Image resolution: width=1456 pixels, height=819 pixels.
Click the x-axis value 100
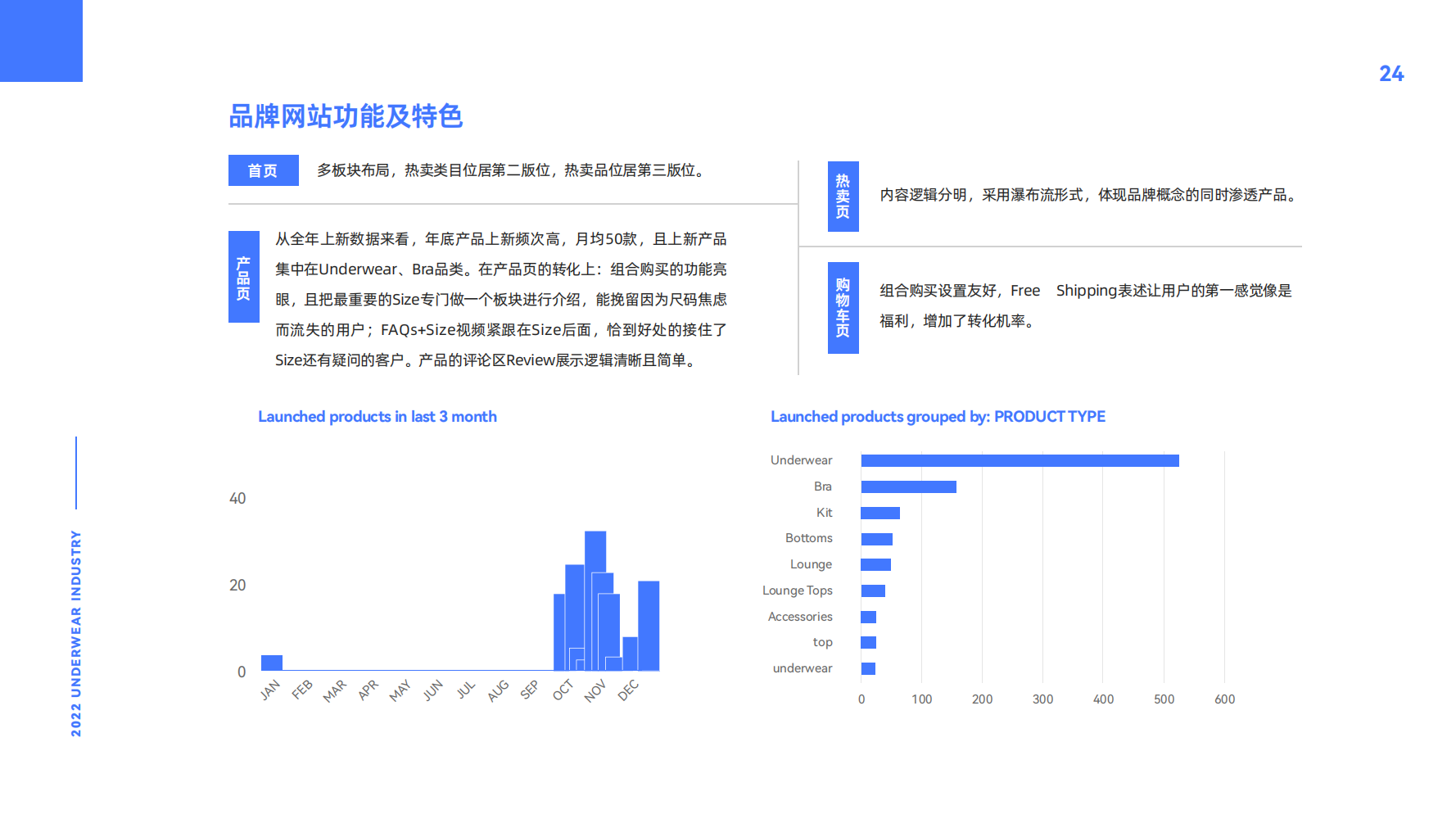point(922,699)
